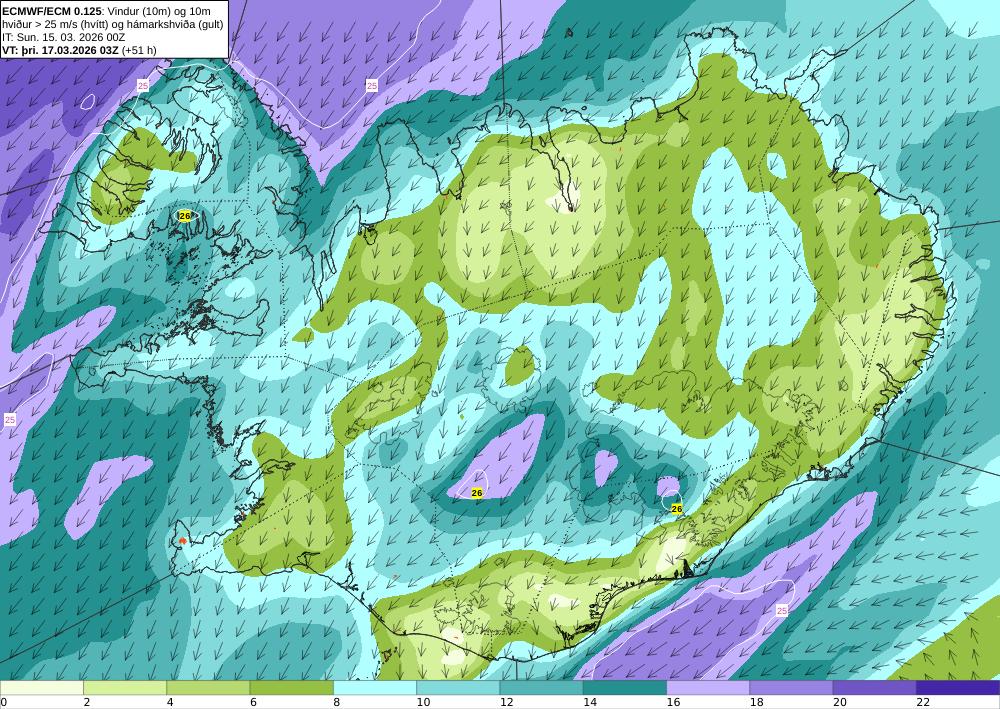Click the yellow 26 label inside the northwest white oval

pos(185,216)
